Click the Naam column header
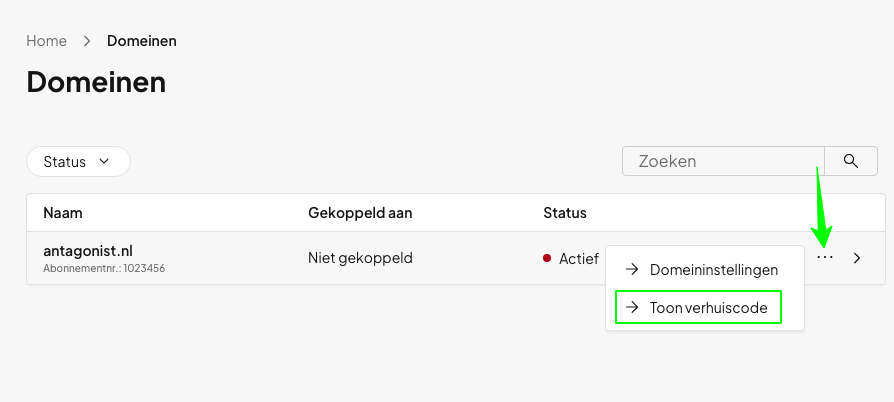The image size is (894, 402). pyautogui.click(x=63, y=213)
